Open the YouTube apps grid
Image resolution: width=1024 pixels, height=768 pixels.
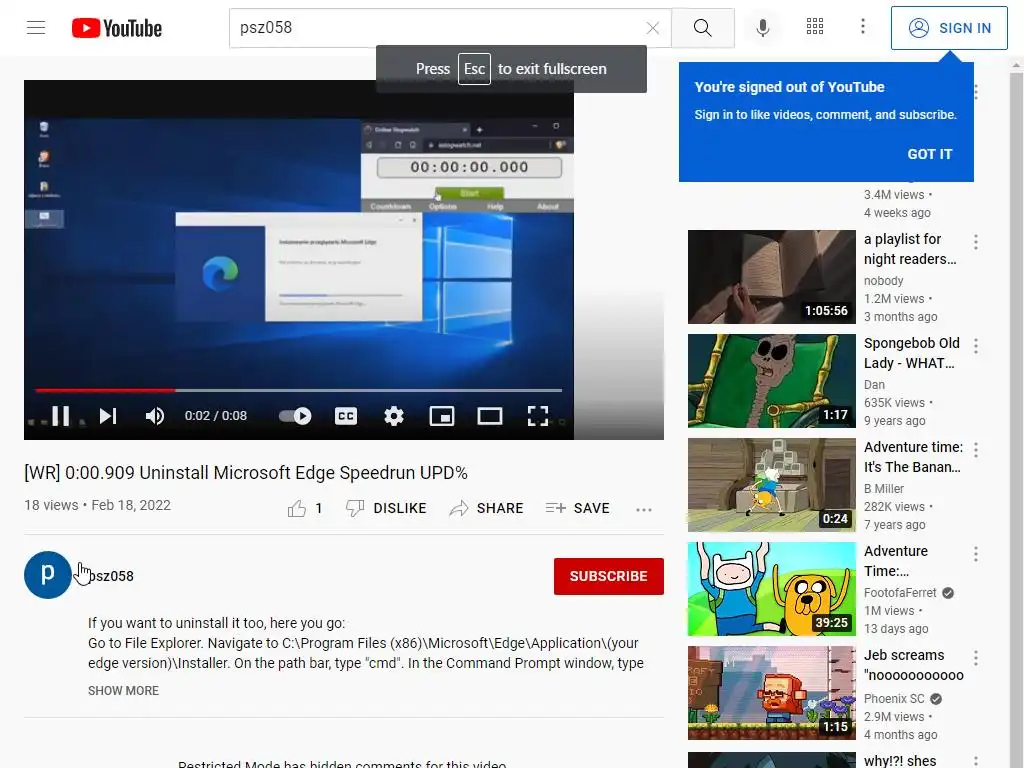click(814, 26)
